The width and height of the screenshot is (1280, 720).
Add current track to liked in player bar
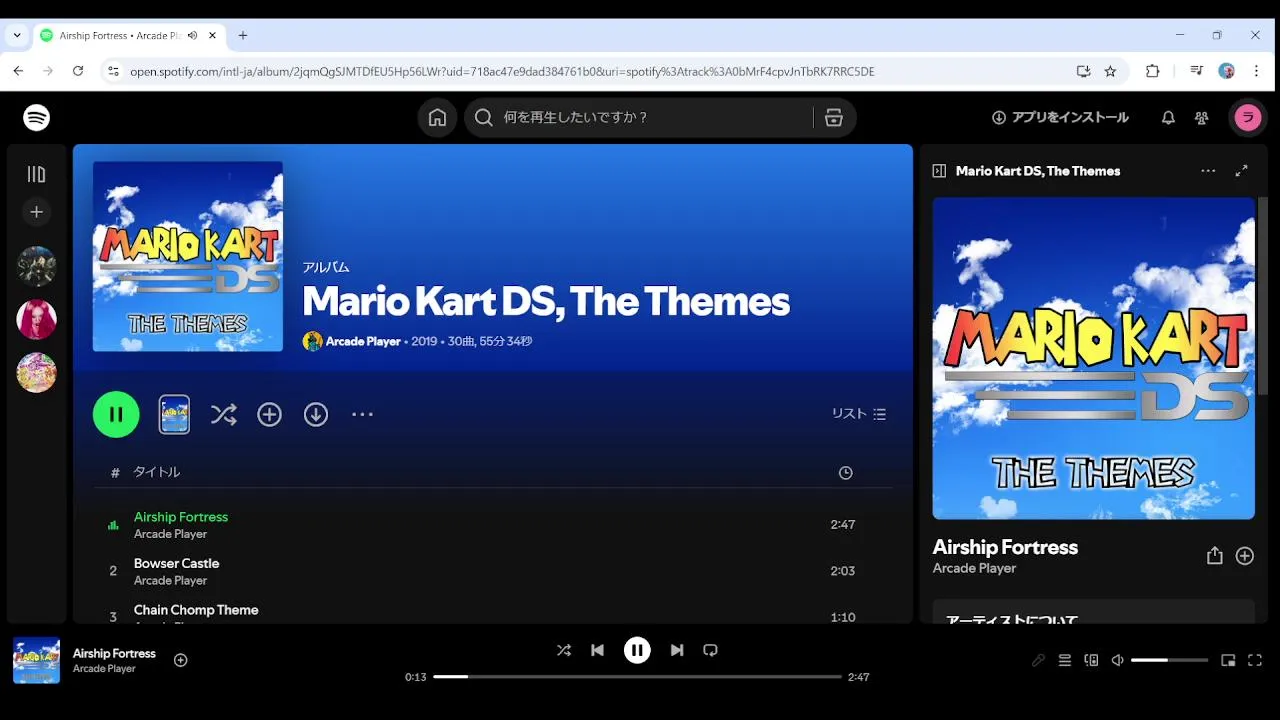pyautogui.click(x=181, y=660)
